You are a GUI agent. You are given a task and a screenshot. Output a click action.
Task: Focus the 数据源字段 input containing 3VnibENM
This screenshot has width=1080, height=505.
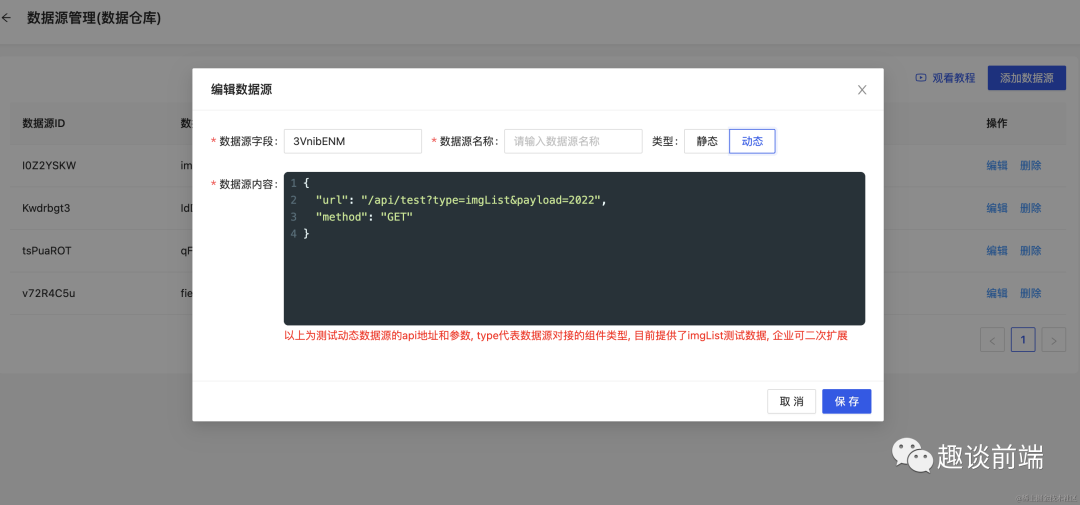coord(353,141)
